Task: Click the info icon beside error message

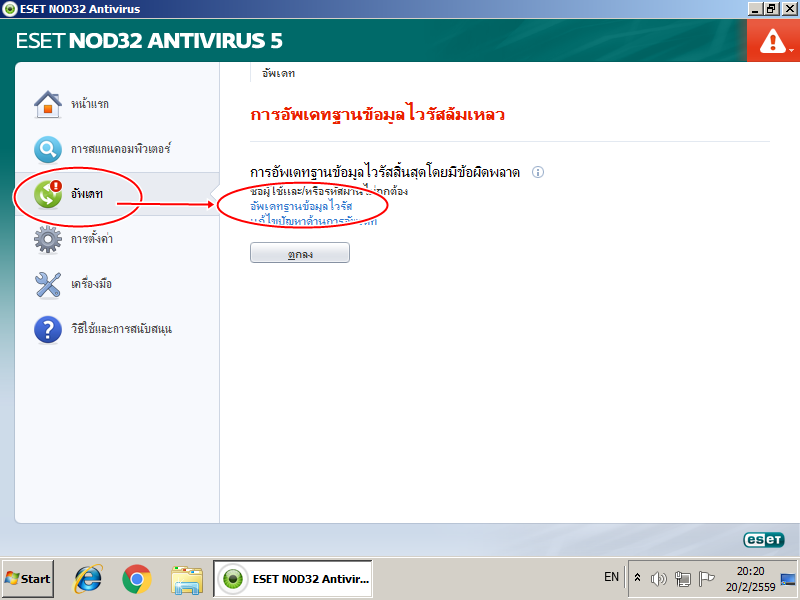Action: pyautogui.click(x=538, y=172)
